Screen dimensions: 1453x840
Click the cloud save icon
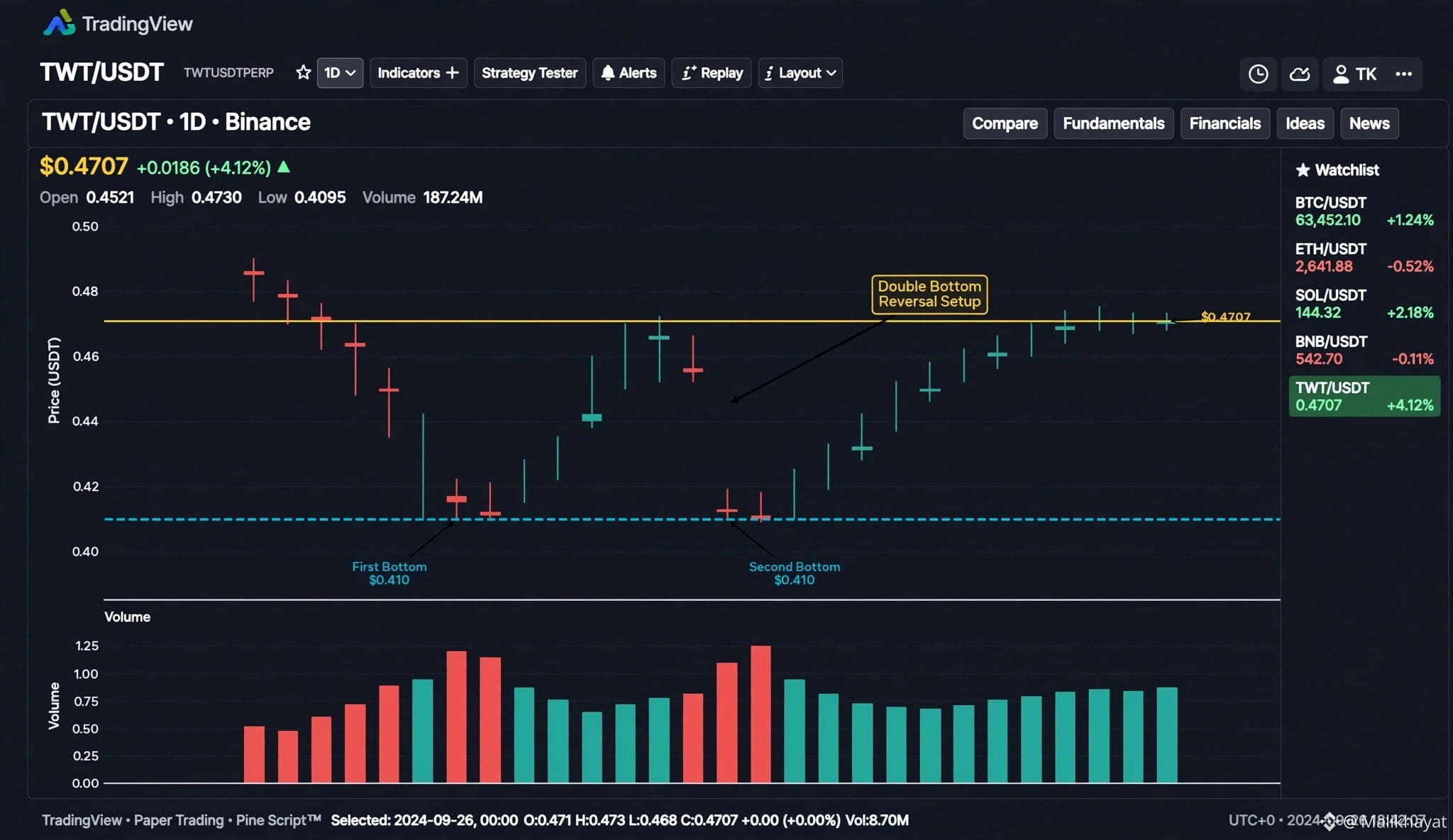pyautogui.click(x=1299, y=74)
